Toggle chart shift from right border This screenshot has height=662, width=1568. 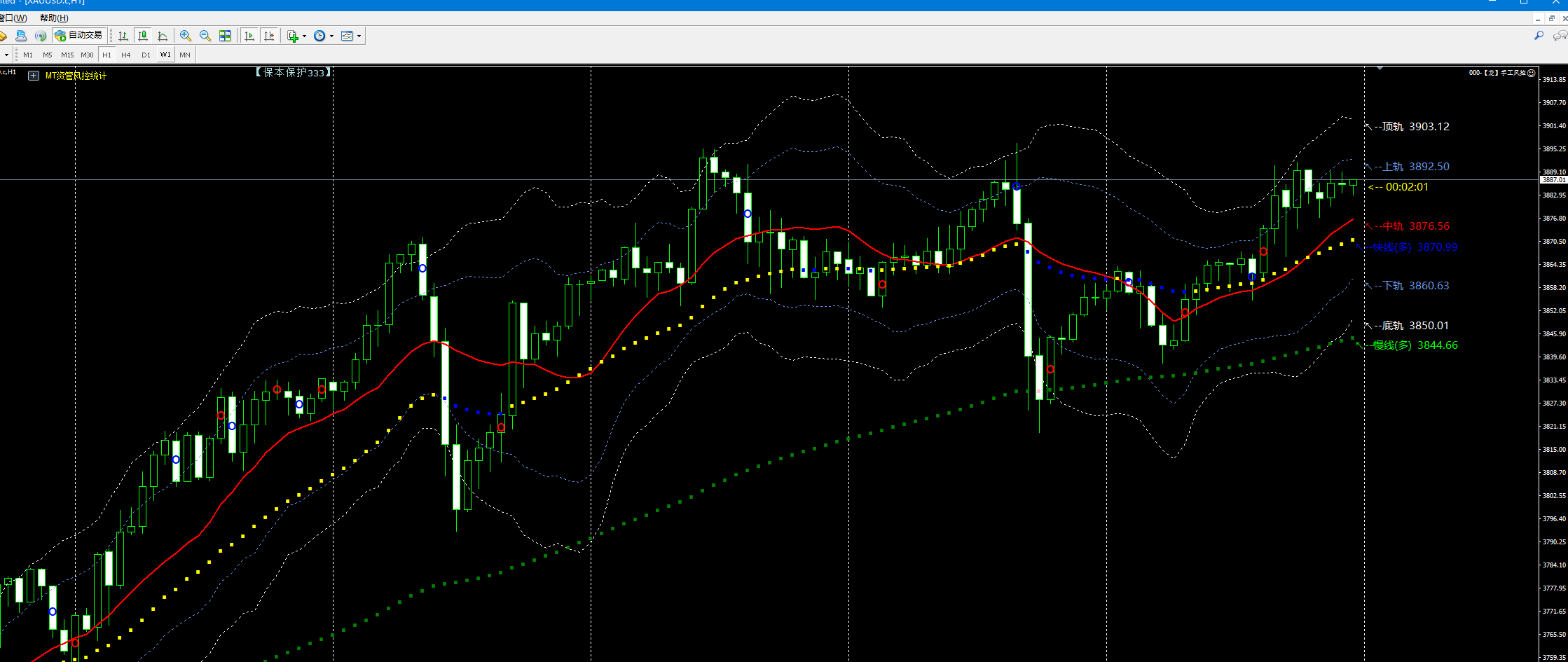click(x=269, y=36)
